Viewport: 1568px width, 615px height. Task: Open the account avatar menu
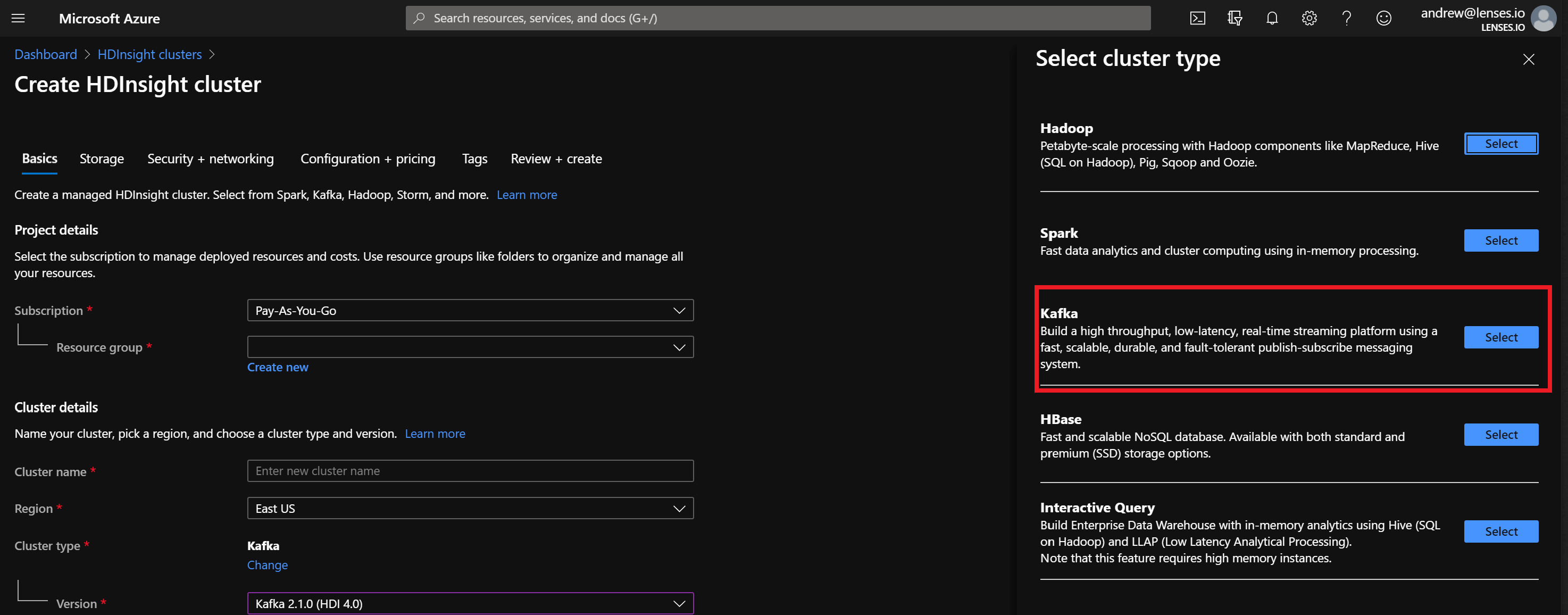coord(1543,18)
